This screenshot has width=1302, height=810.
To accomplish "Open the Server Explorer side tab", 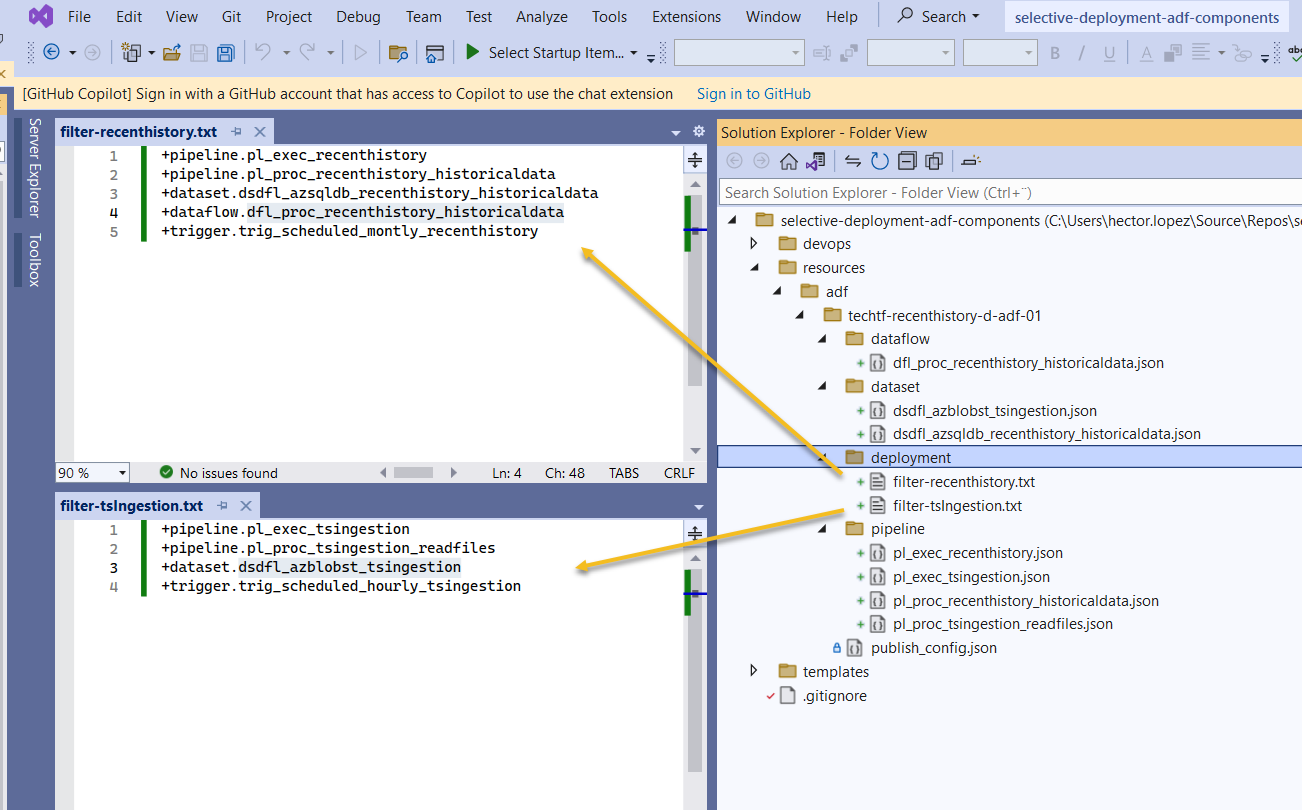I will pyautogui.click(x=34, y=167).
